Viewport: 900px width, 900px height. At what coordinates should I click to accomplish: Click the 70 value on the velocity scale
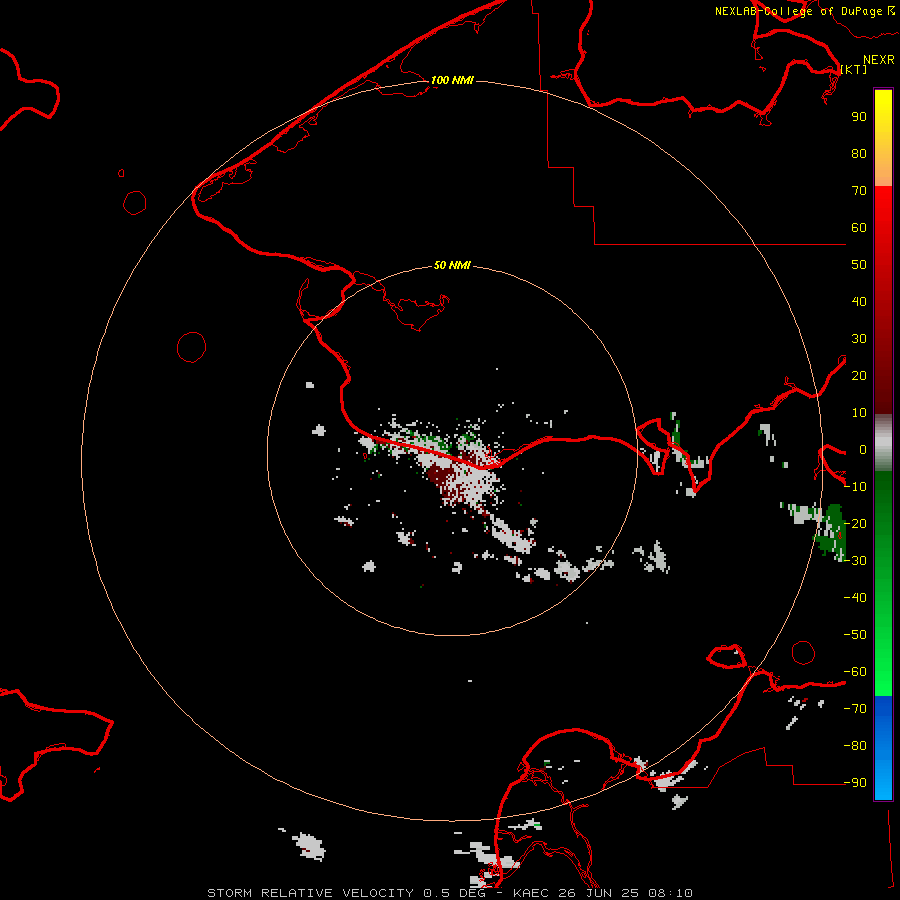tap(859, 191)
